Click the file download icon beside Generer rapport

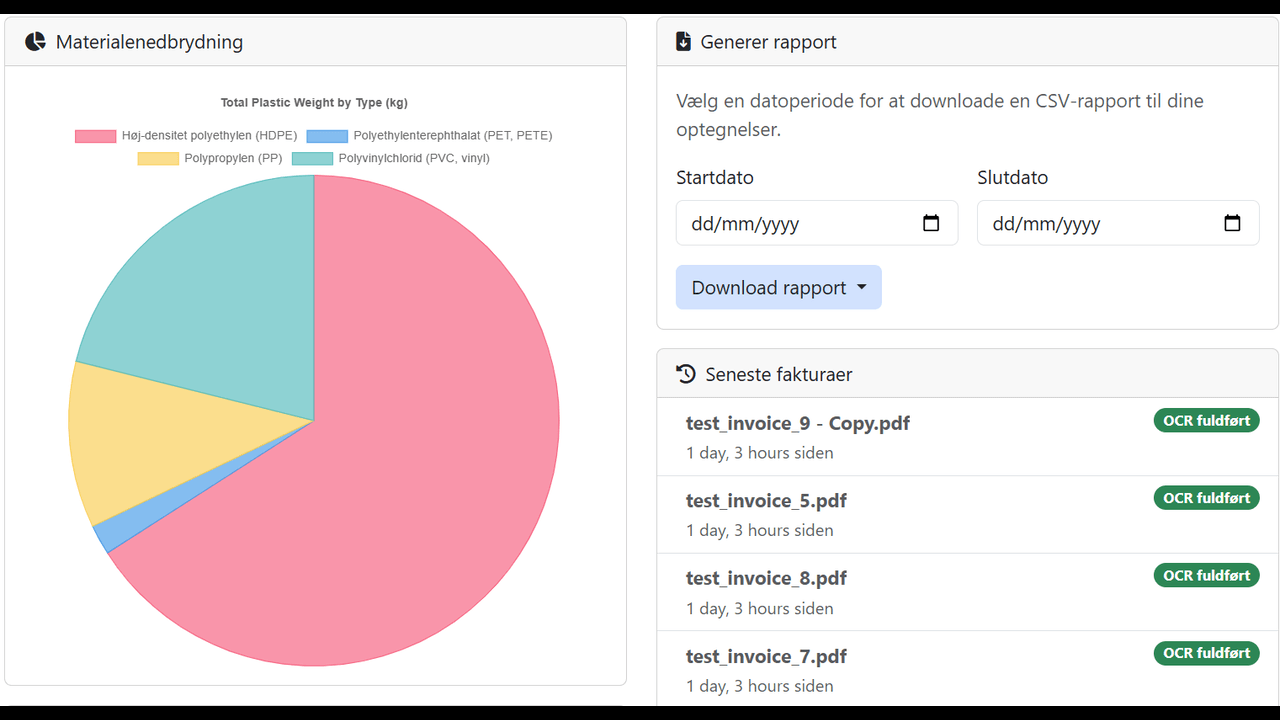click(x=684, y=42)
